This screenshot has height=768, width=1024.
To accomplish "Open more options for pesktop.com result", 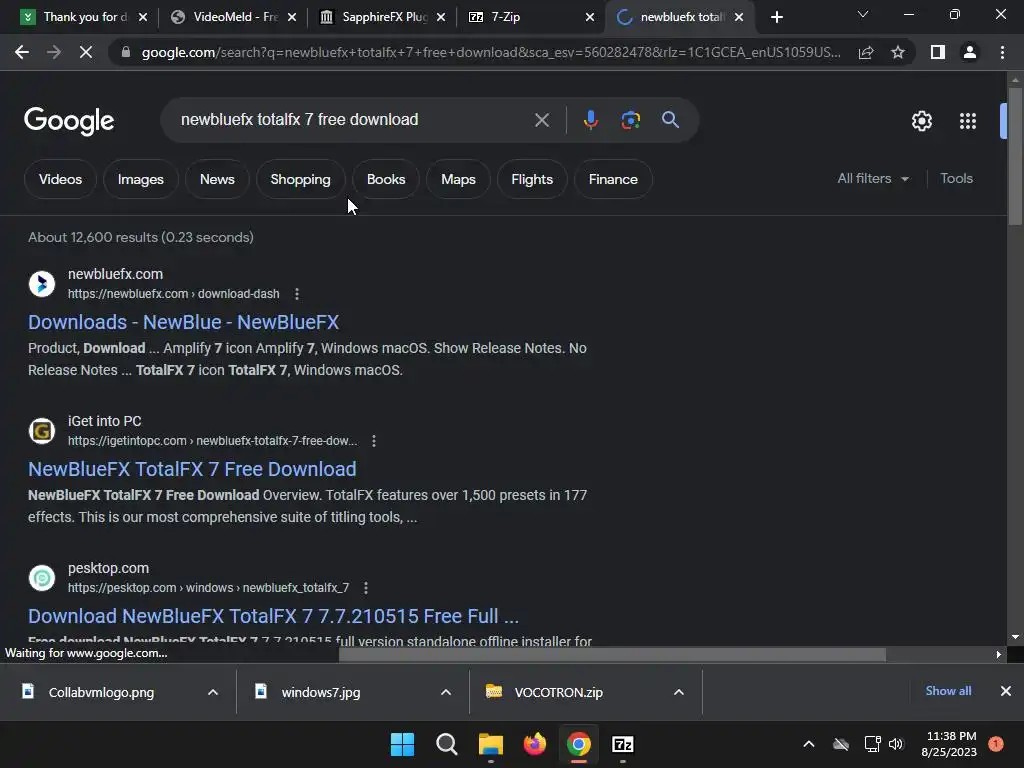I will 366,588.
